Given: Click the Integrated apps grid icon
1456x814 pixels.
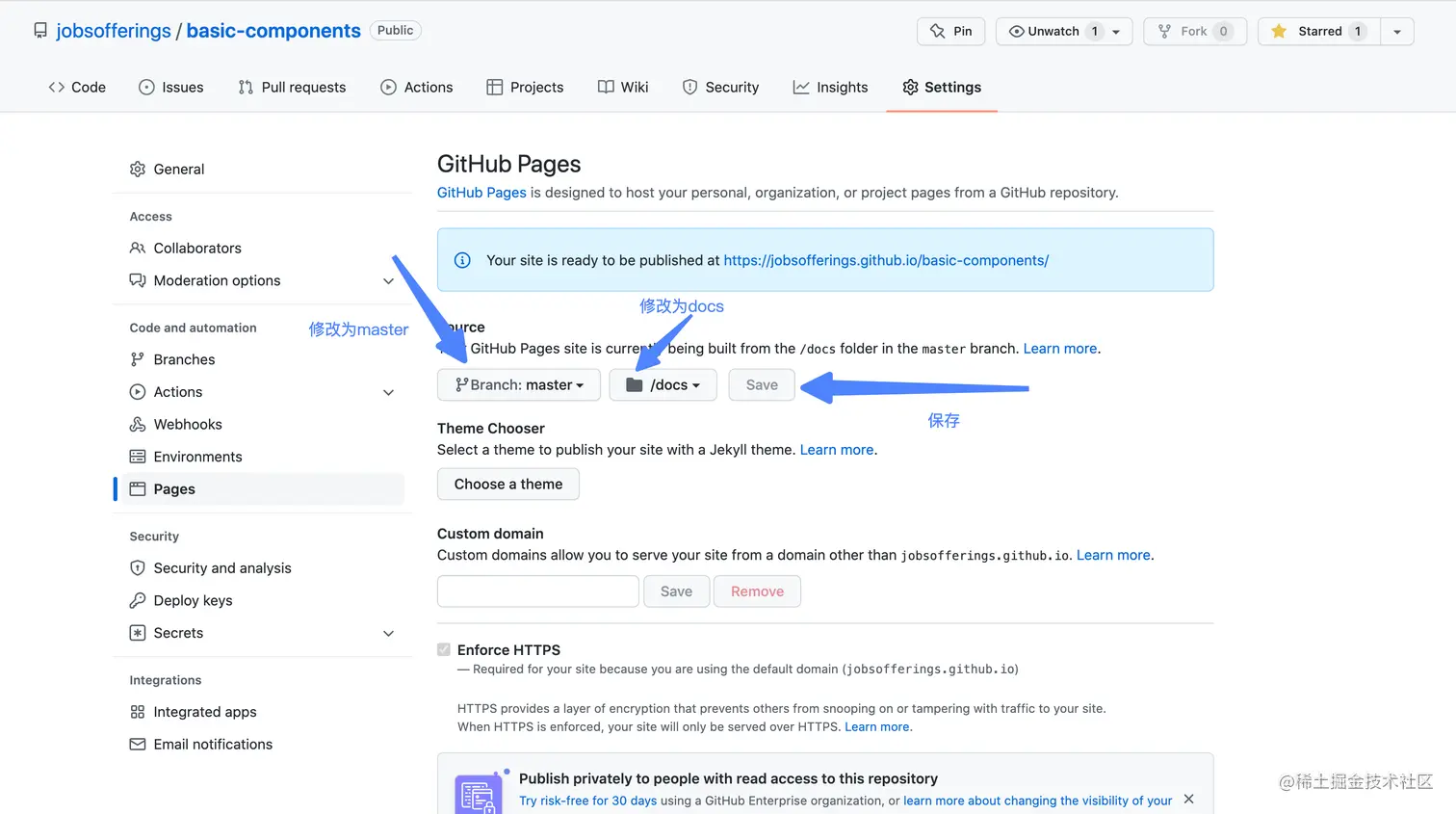Looking at the screenshot, I should tap(138, 712).
